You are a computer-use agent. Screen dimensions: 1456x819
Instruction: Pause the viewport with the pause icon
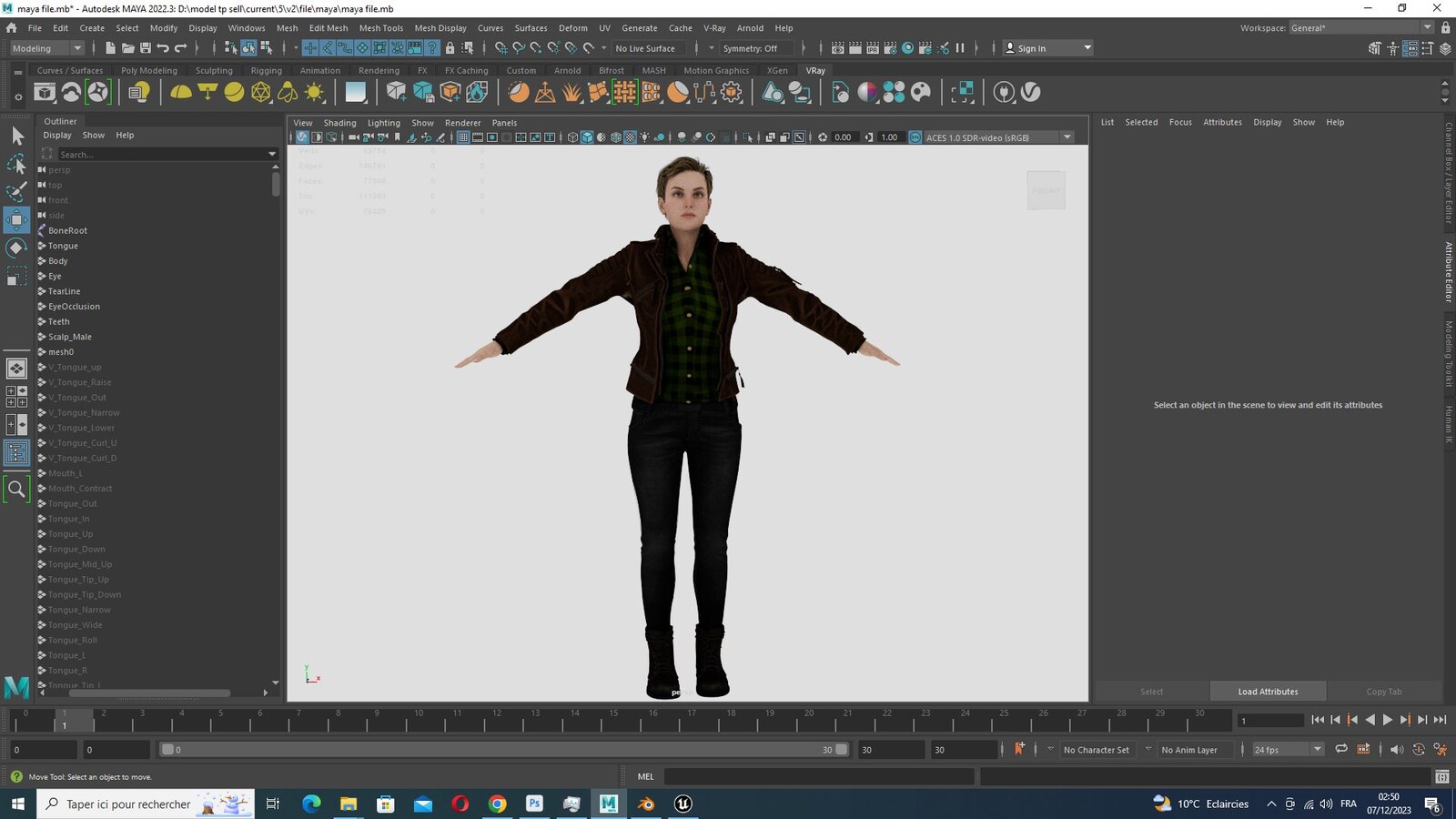tap(960, 48)
